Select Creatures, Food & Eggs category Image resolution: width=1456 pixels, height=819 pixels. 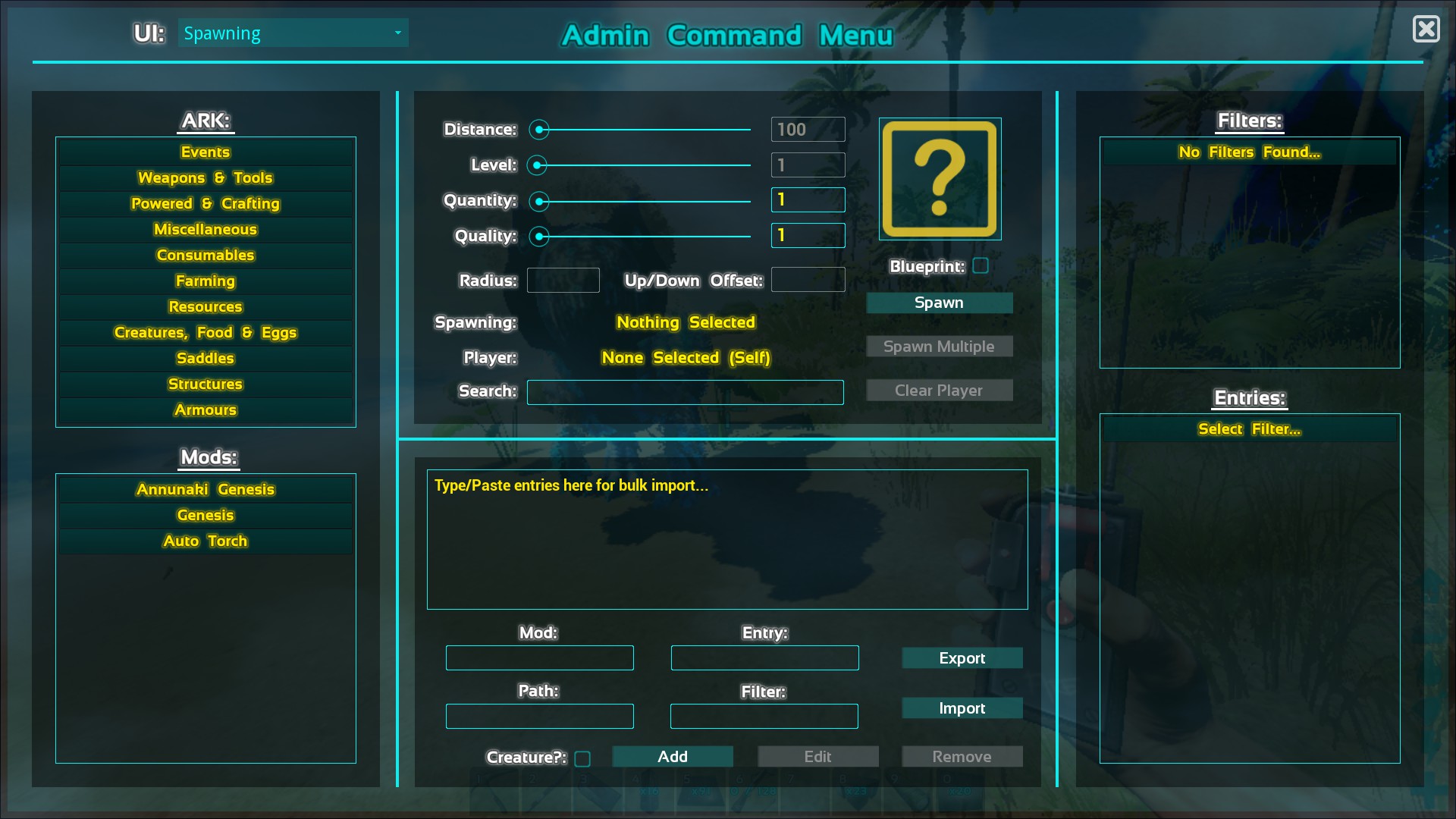[205, 332]
